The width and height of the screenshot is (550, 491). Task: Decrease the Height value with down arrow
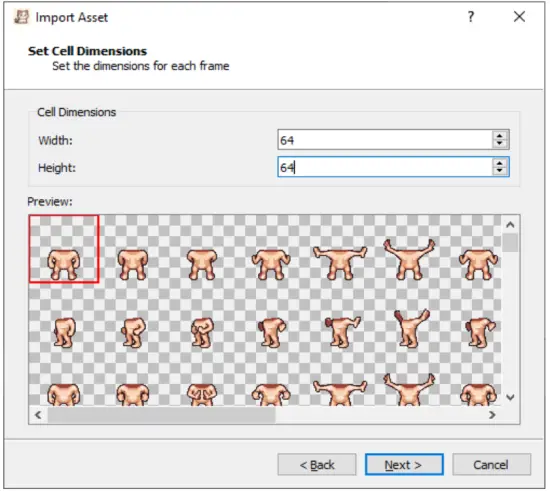(x=500, y=171)
